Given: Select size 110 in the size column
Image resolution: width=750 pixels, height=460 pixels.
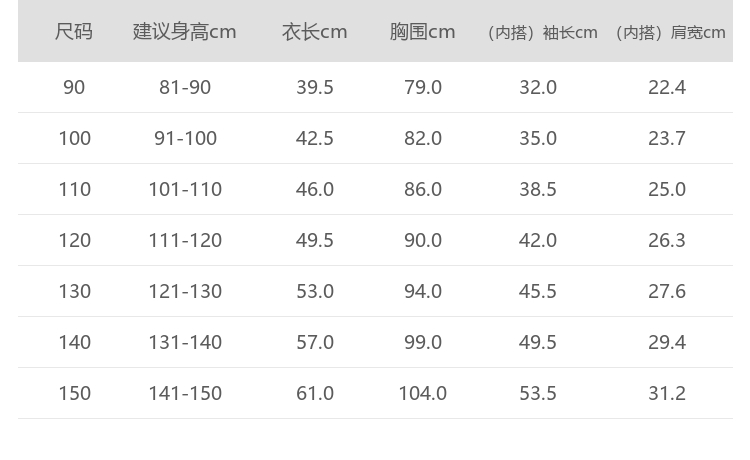Looking at the screenshot, I should pos(74,189).
